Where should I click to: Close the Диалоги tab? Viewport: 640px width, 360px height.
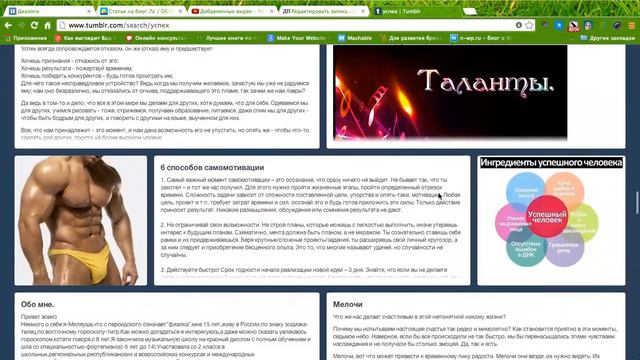(89, 11)
